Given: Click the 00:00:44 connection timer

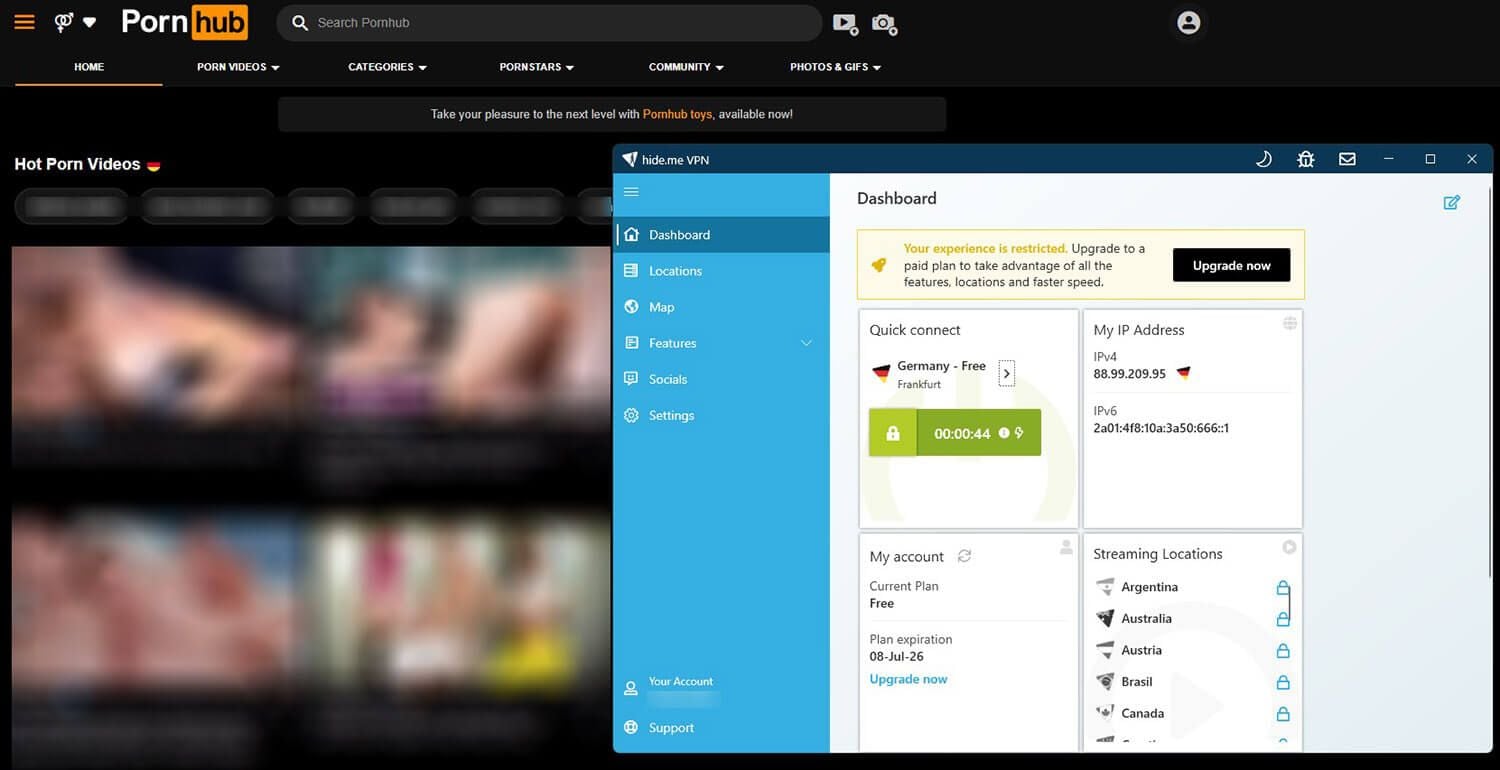Looking at the screenshot, I should coord(962,434).
